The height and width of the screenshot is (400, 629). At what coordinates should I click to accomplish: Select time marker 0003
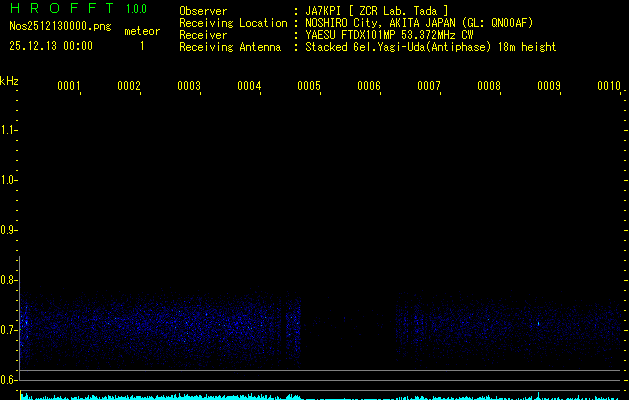tap(189, 86)
